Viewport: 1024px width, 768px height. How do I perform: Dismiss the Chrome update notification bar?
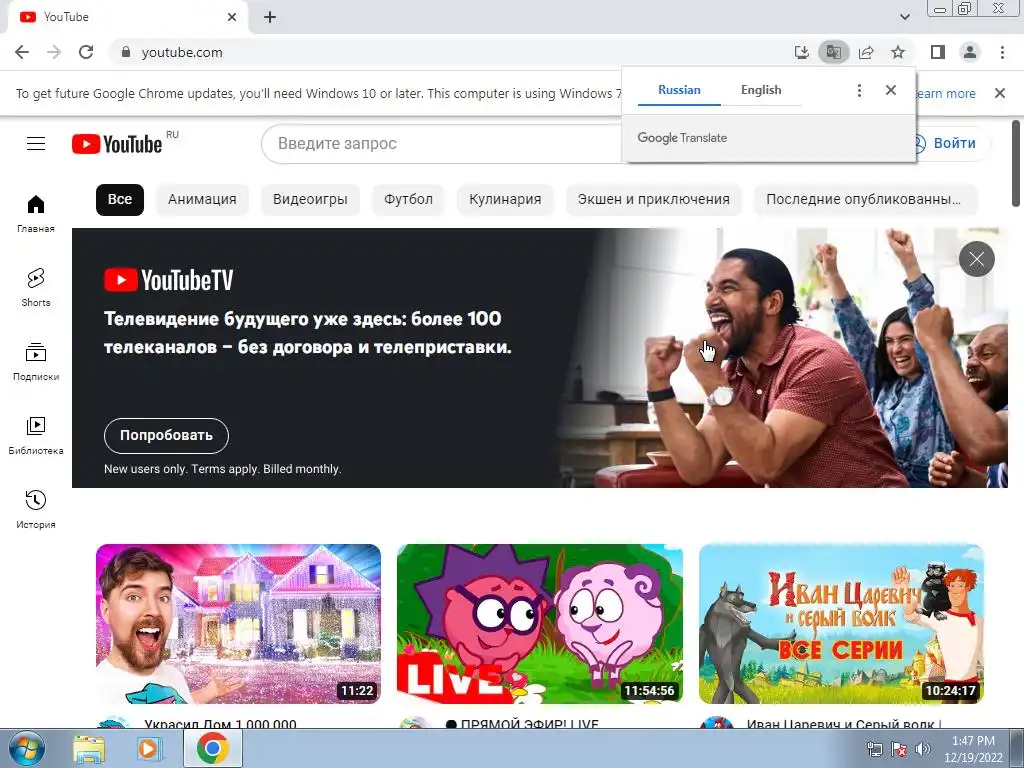coord(1000,93)
